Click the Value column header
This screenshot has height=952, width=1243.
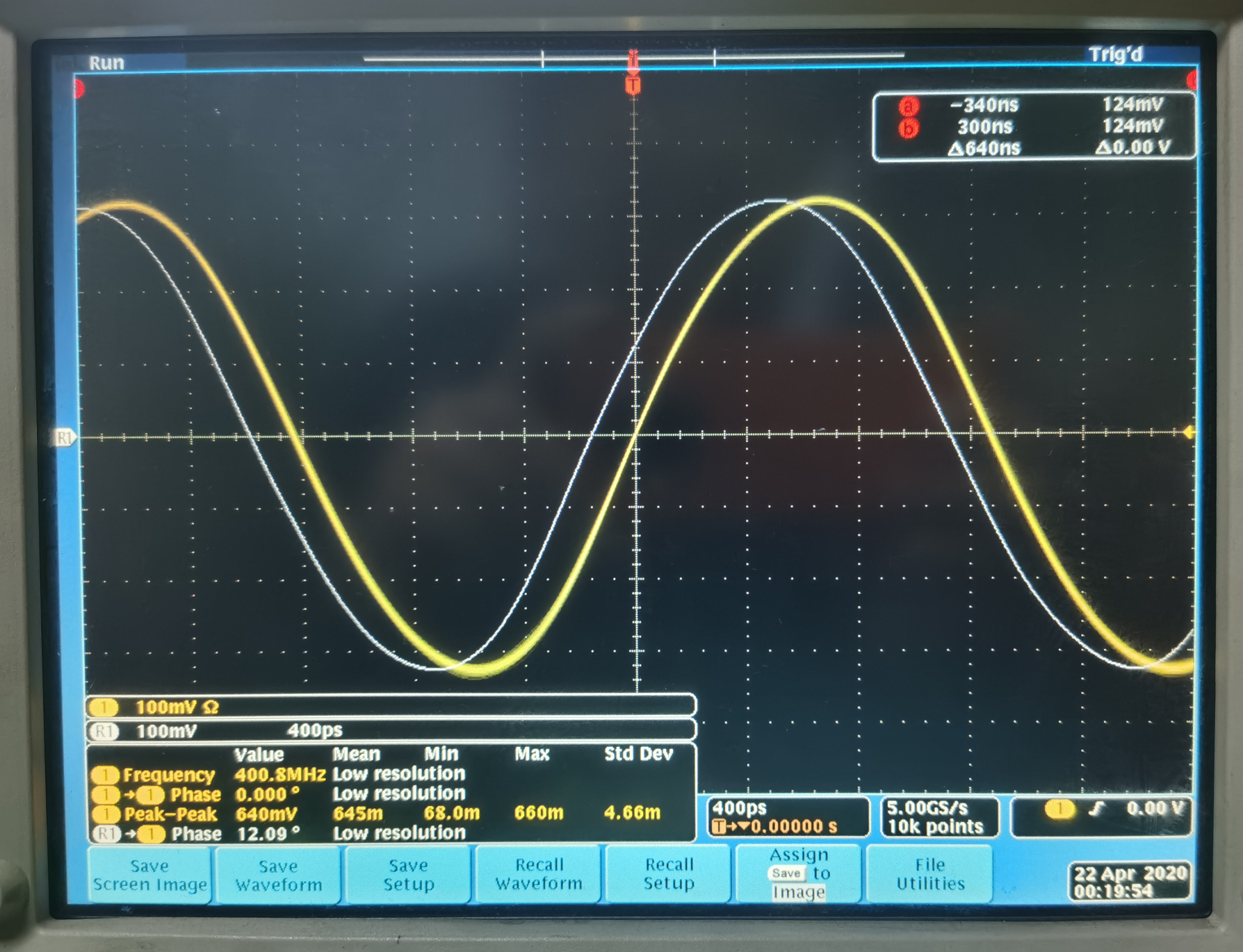[x=259, y=755]
